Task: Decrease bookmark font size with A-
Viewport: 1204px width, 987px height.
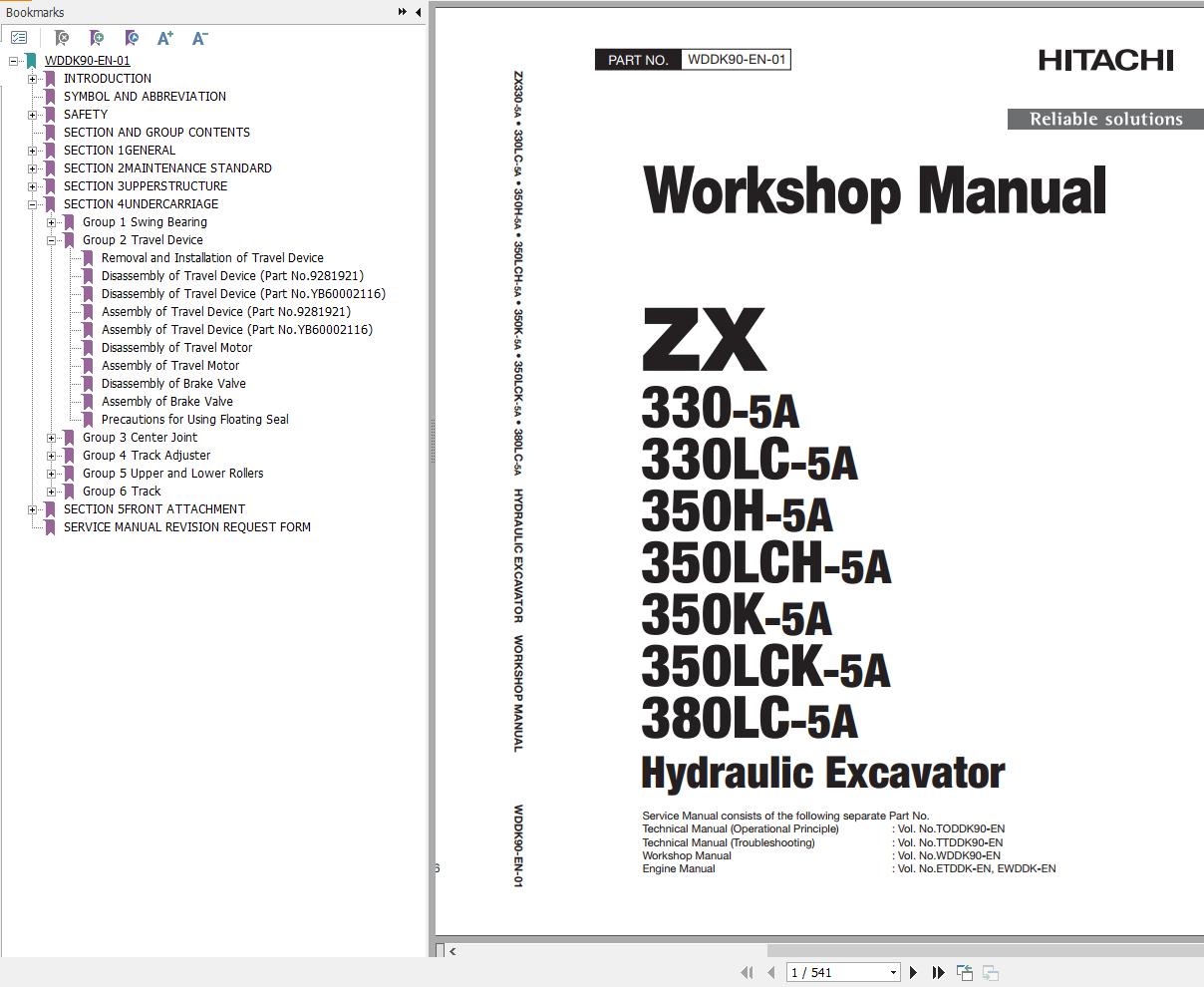Action: click(199, 38)
